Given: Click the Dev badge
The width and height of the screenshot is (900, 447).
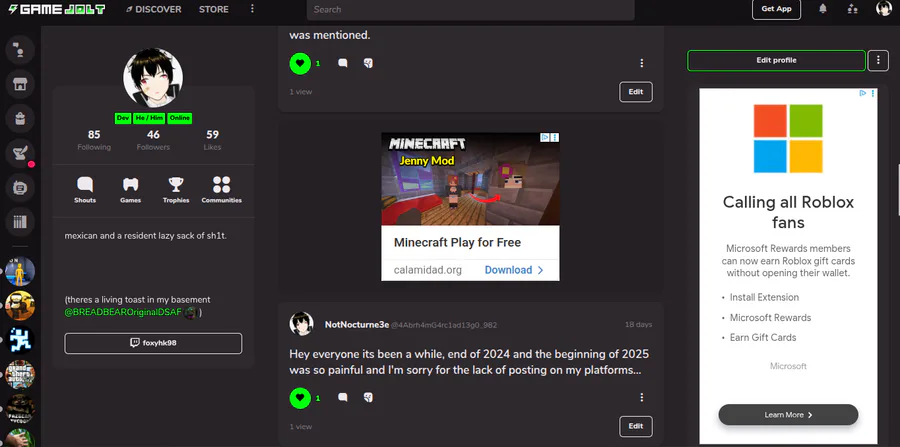Looking at the screenshot, I should 123,118.
